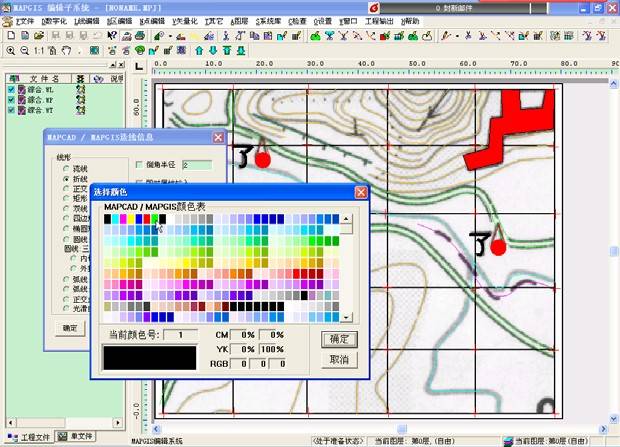Click the color table scroll down arrow
620x447 pixels.
click(x=346, y=317)
